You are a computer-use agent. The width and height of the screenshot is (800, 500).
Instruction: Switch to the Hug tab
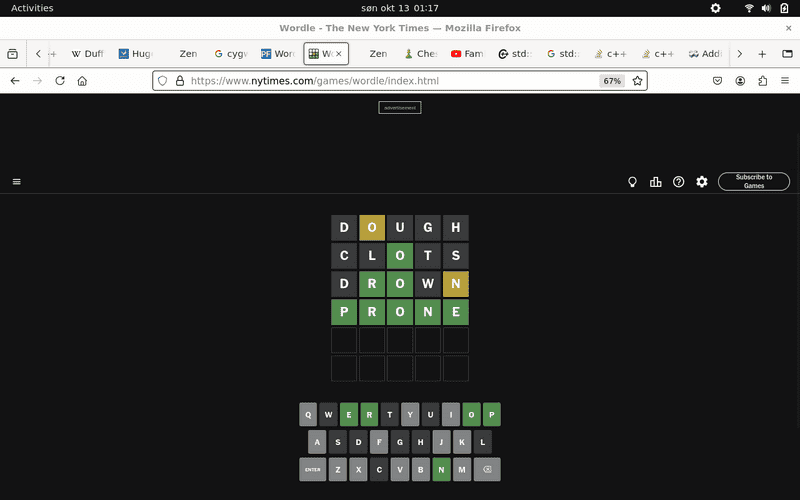136,54
